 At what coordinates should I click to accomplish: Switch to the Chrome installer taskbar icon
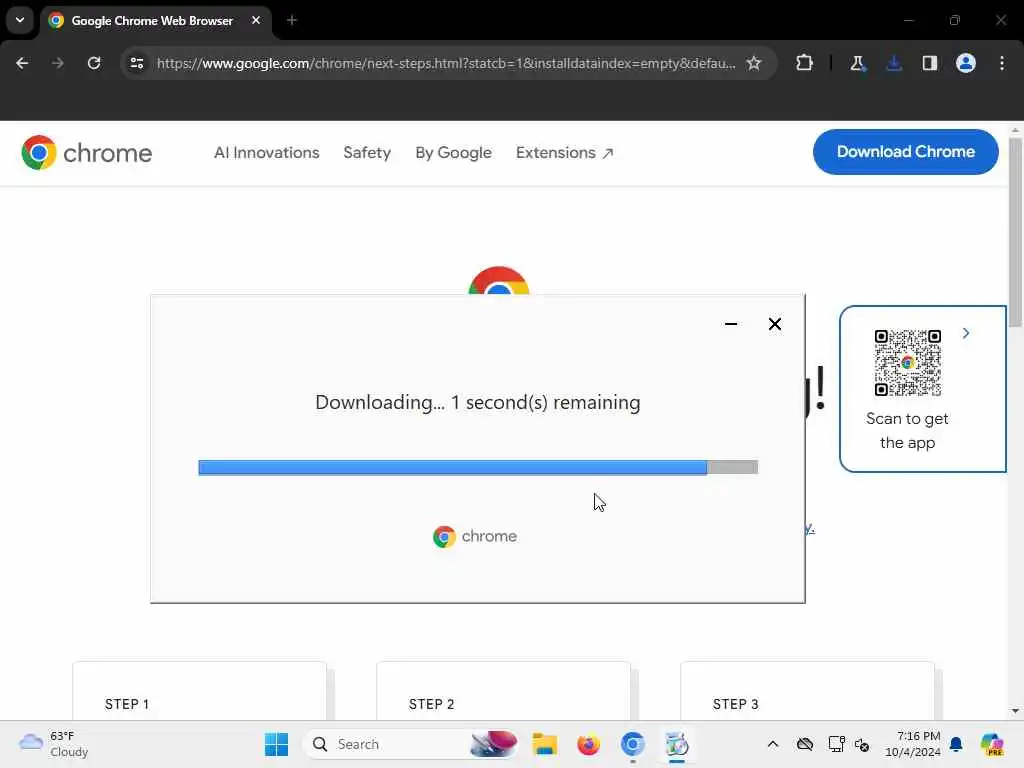(x=677, y=744)
